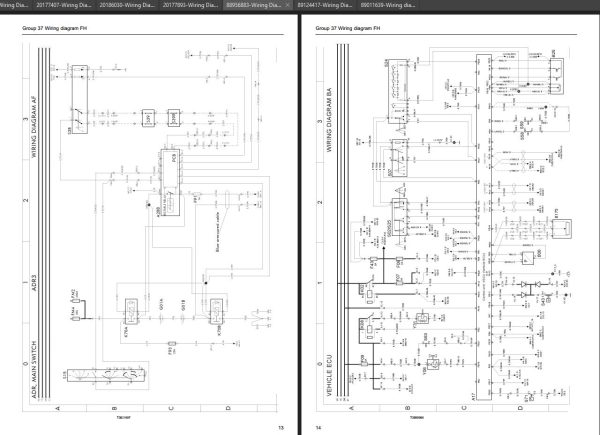Click the 'ADR, MAIN SWITCH' label
600x435 pixels.
coord(34,370)
